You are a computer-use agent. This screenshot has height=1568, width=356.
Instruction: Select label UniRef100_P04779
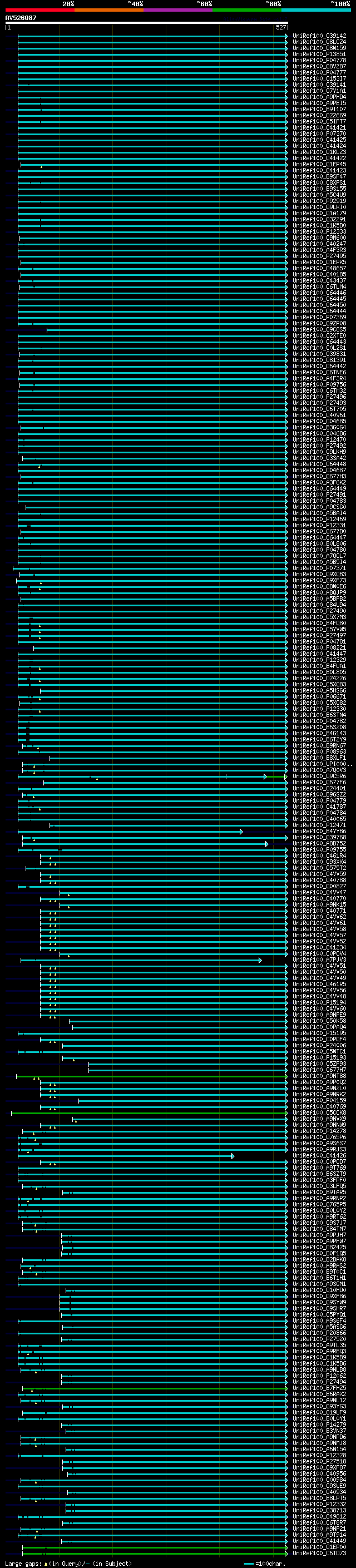(319, 800)
